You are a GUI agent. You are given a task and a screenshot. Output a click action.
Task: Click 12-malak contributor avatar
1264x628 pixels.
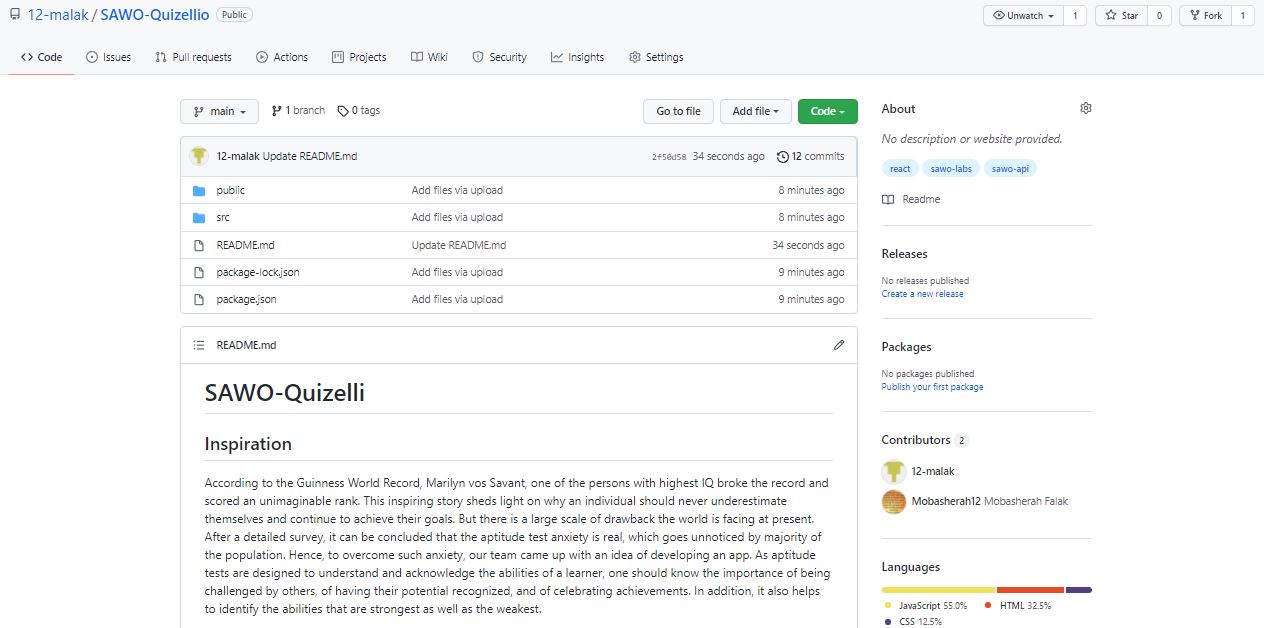(893, 471)
